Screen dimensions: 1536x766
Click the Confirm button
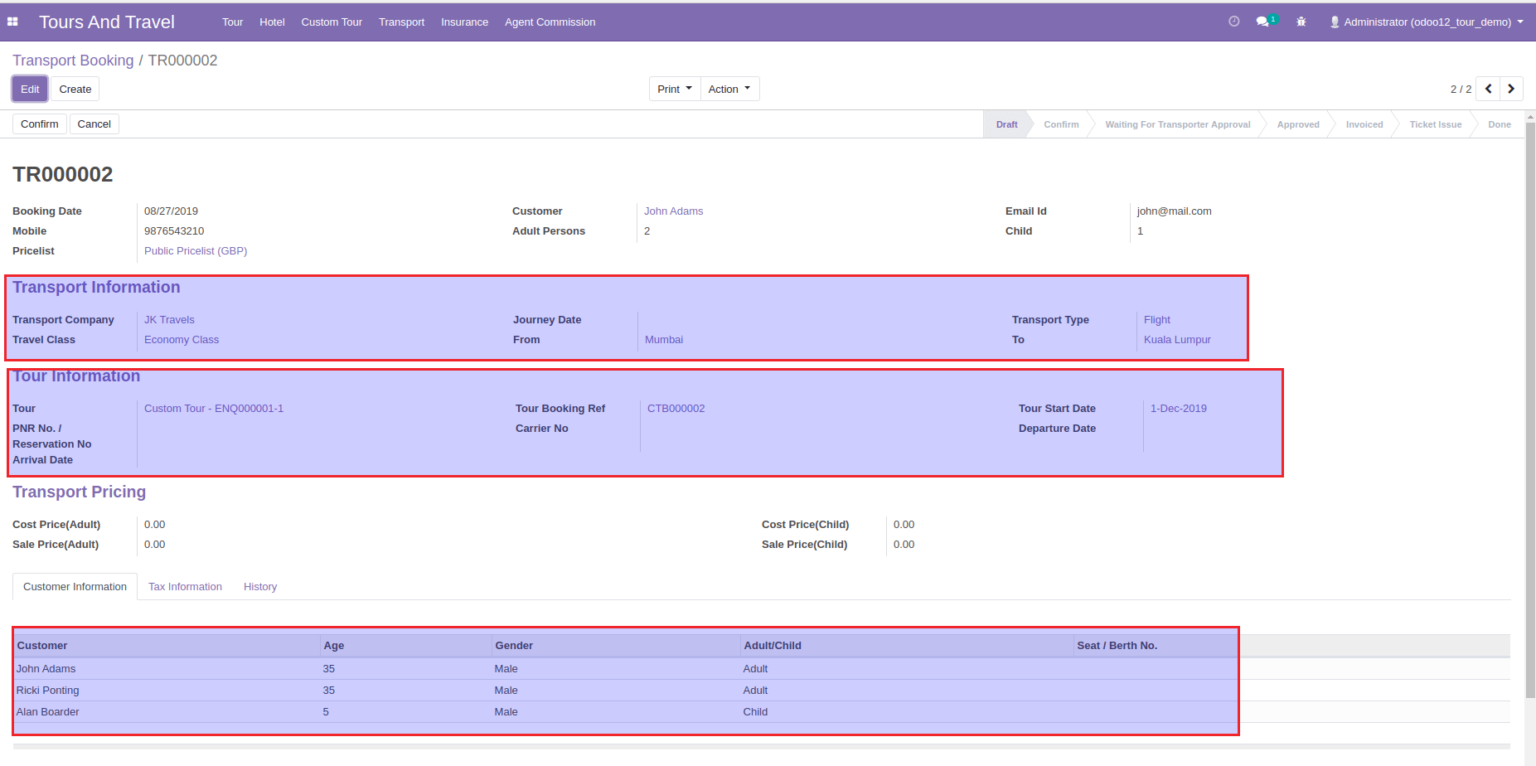(x=39, y=123)
